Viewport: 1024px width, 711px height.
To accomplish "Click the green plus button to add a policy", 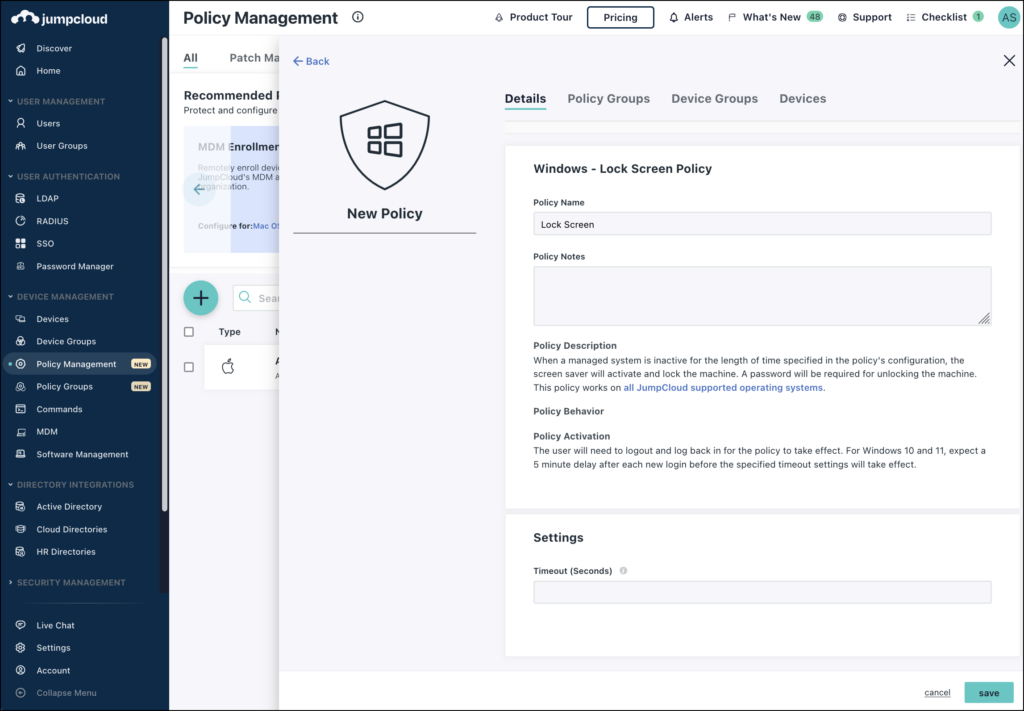I will (x=200, y=298).
